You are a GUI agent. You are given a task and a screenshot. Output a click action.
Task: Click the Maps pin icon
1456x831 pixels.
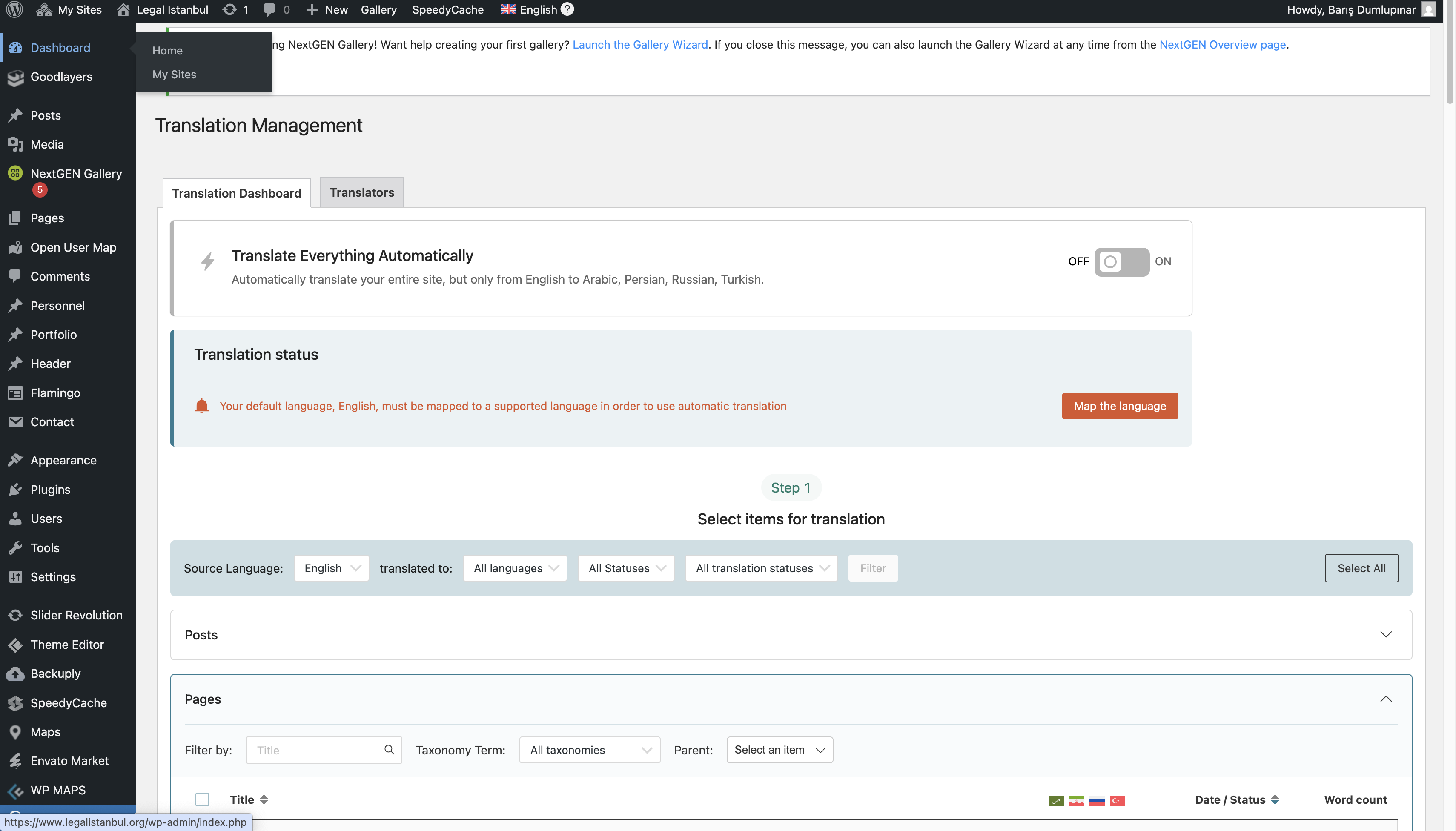point(15,732)
